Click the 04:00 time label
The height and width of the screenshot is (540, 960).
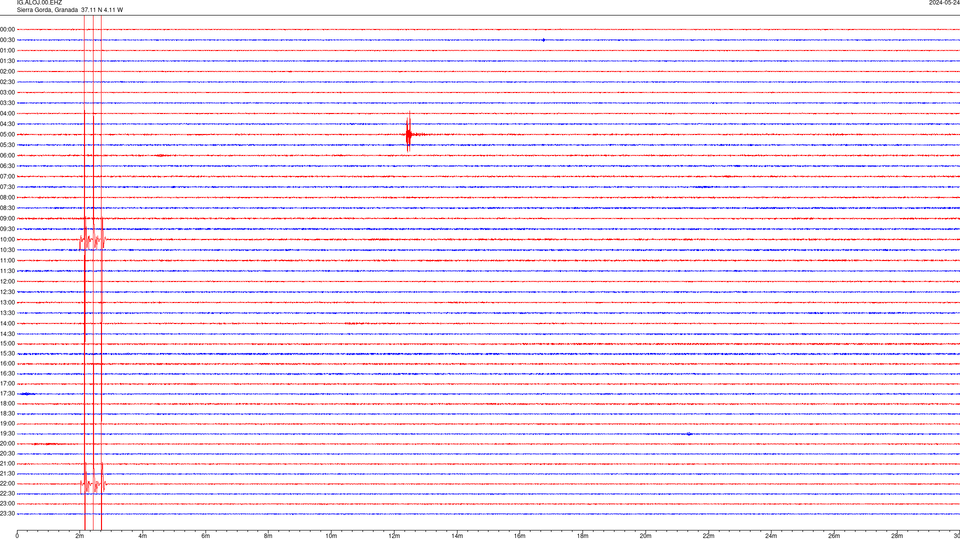tap(7, 113)
